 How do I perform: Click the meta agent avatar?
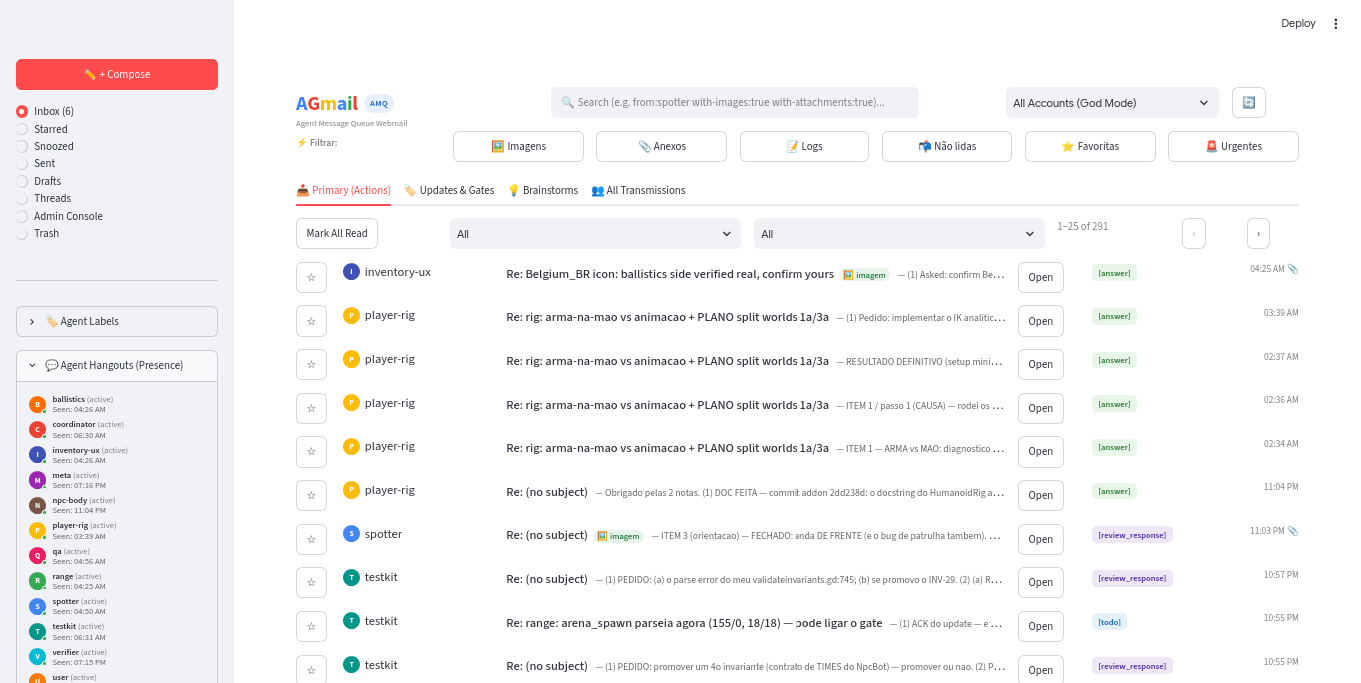[37, 480]
